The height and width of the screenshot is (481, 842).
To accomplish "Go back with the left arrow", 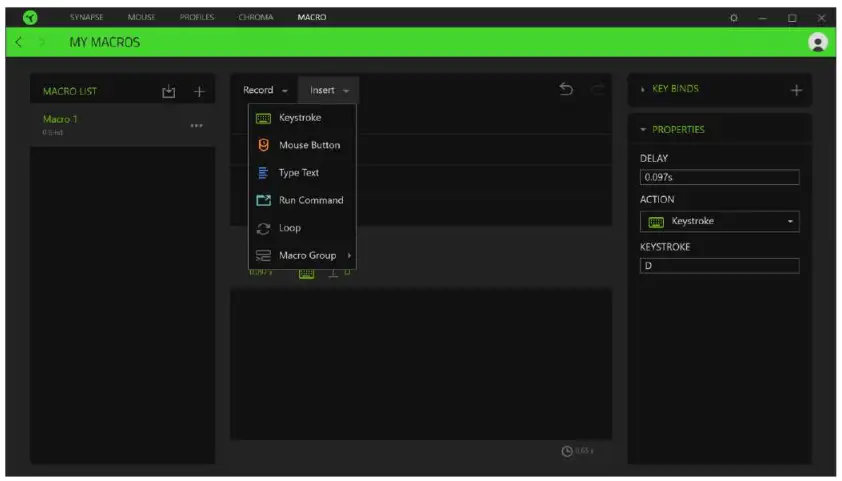I will tap(18, 42).
